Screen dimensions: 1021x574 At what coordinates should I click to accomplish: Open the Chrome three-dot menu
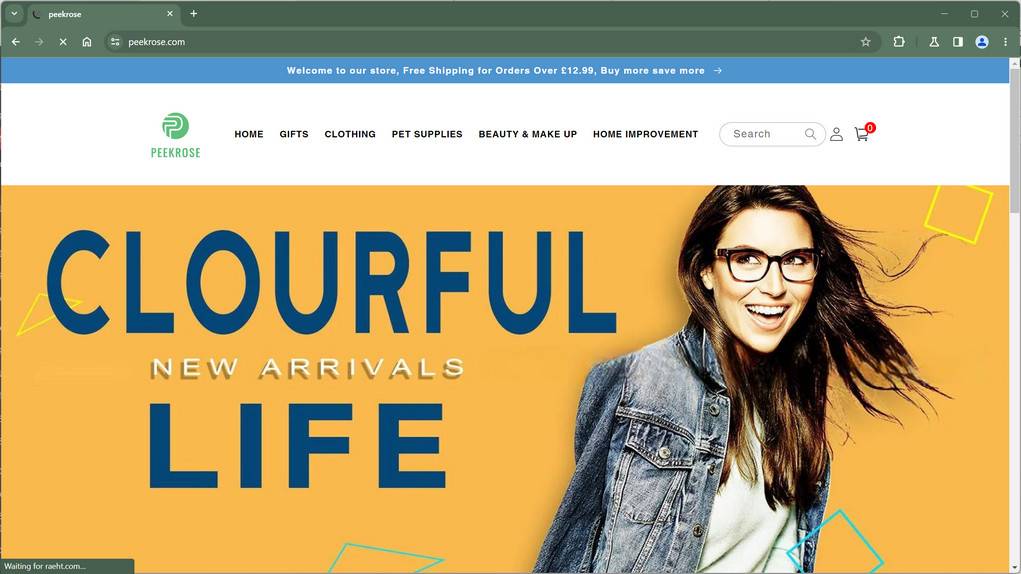pos(1005,42)
